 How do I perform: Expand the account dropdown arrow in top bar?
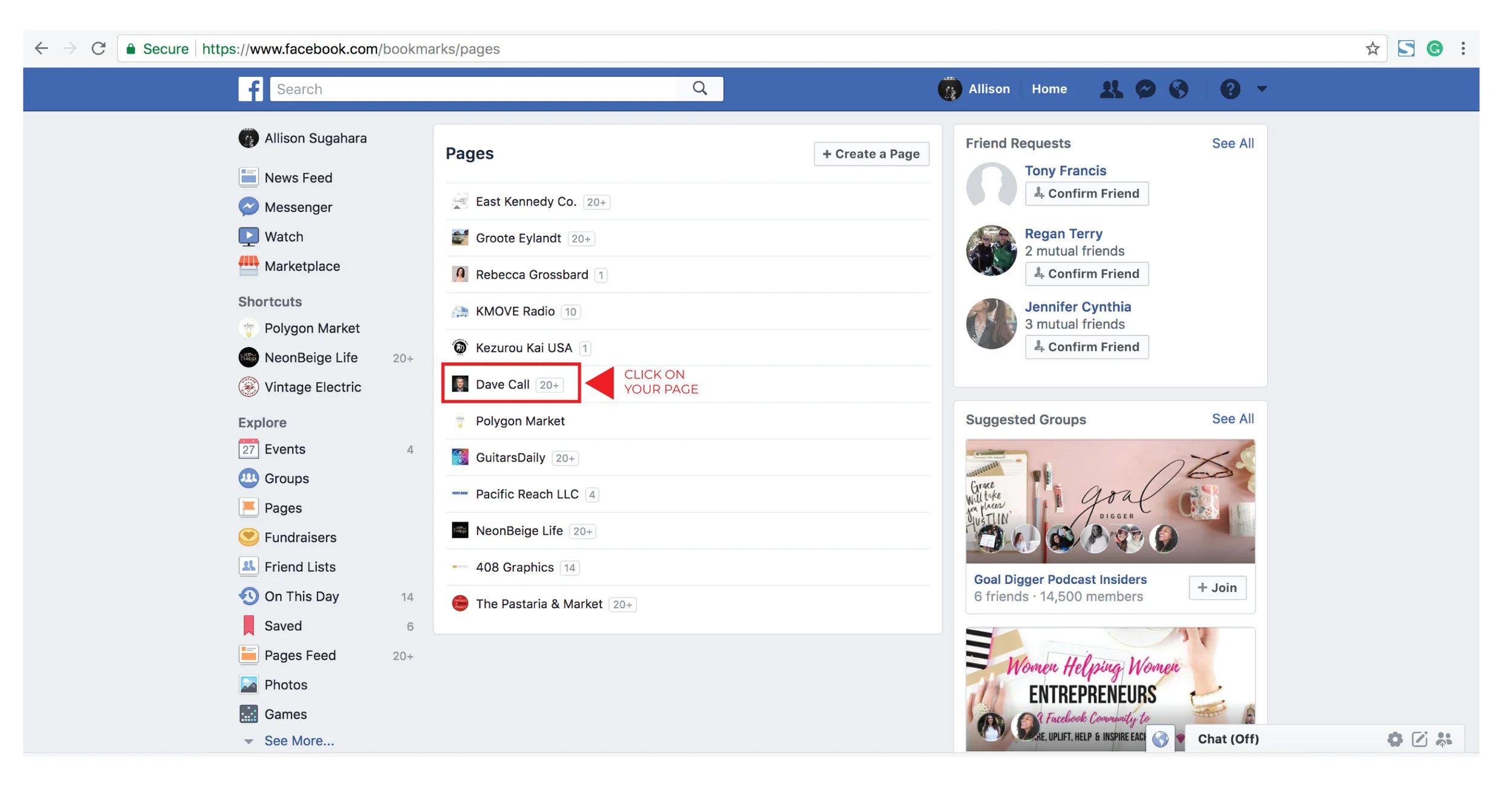(1262, 89)
